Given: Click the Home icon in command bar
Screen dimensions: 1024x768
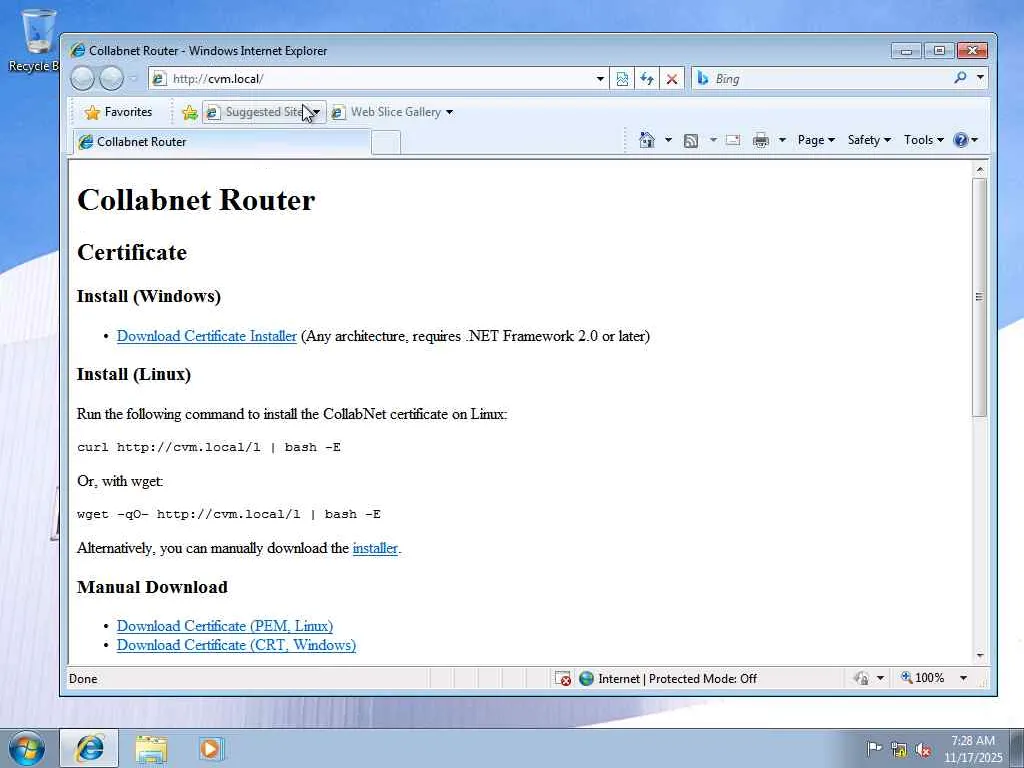Looking at the screenshot, I should (647, 140).
